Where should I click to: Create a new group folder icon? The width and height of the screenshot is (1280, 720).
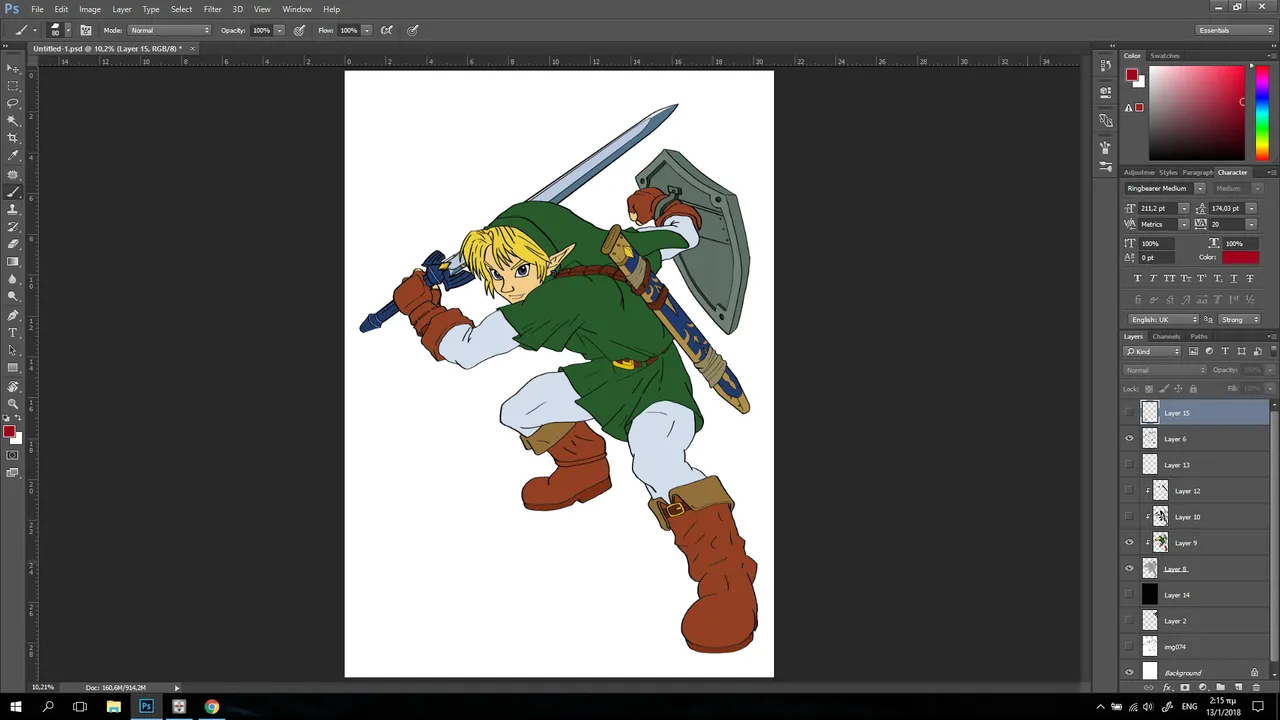pyautogui.click(x=1220, y=687)
